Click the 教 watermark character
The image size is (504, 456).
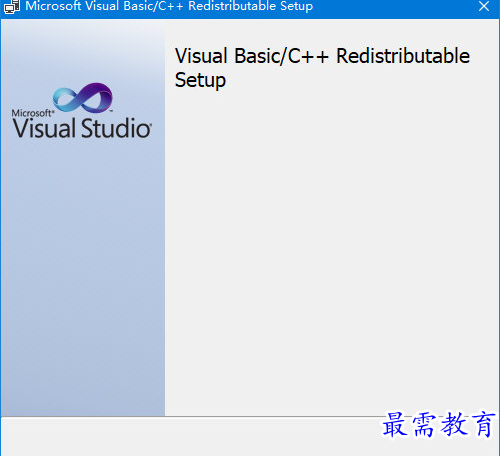pyautogui.click(x=454, y=424)
